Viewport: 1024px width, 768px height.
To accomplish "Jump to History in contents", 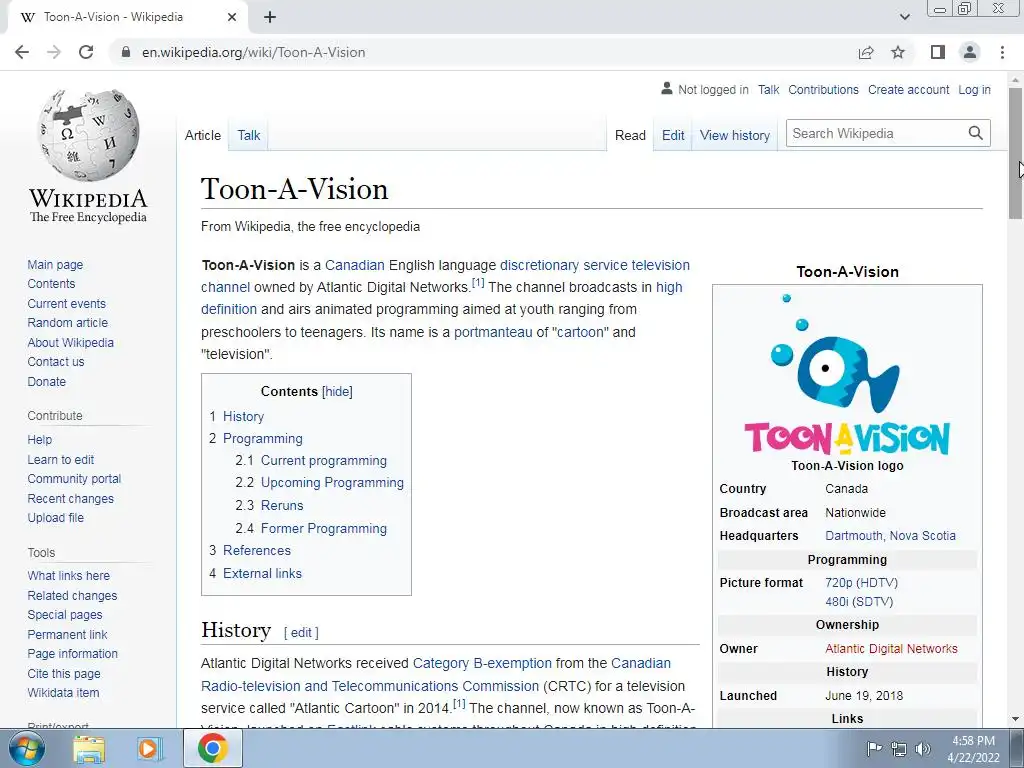I will [236, 417].
